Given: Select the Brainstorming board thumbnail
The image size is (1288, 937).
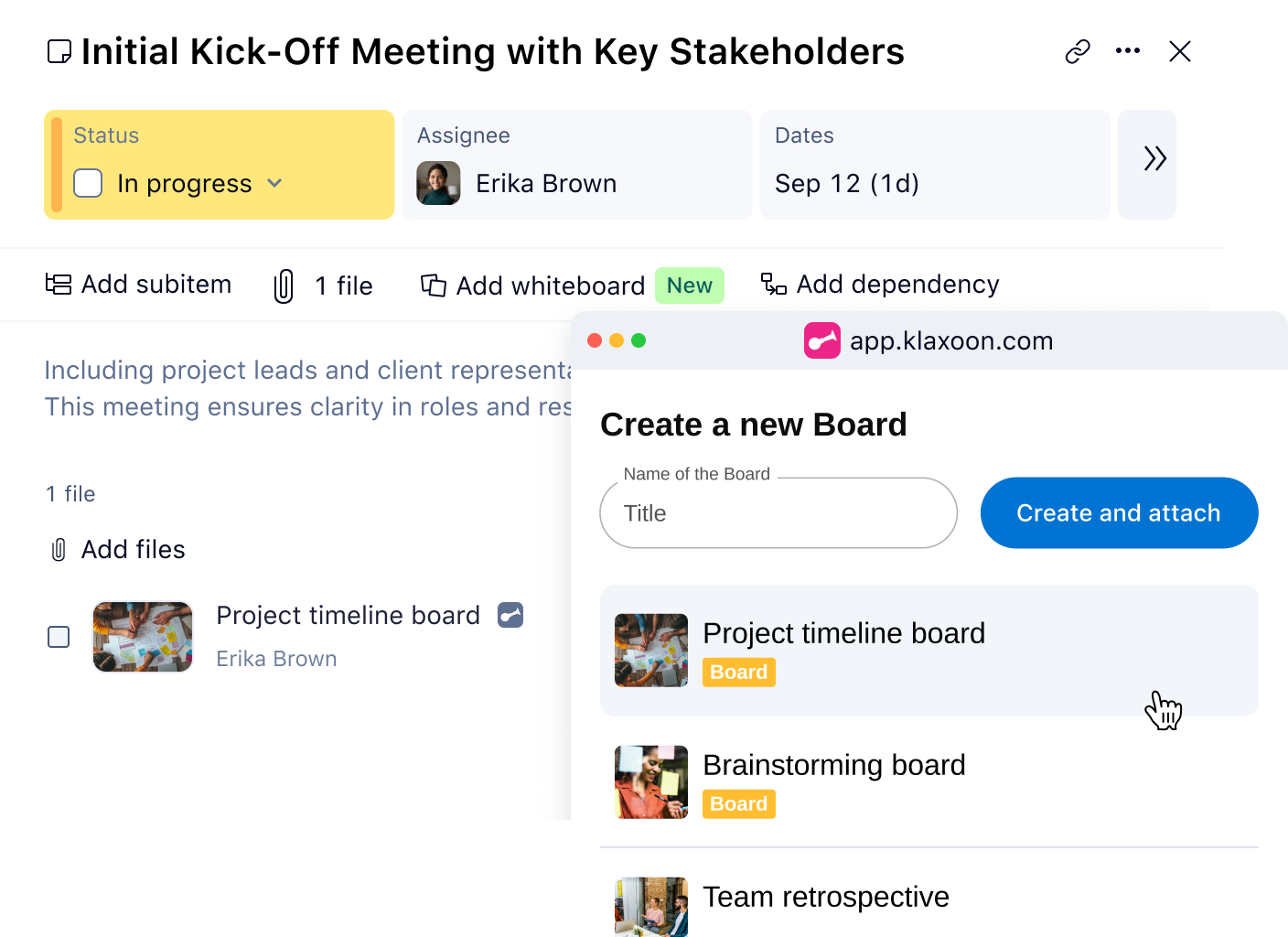Looking at the screenshot, I should point(651,782).
